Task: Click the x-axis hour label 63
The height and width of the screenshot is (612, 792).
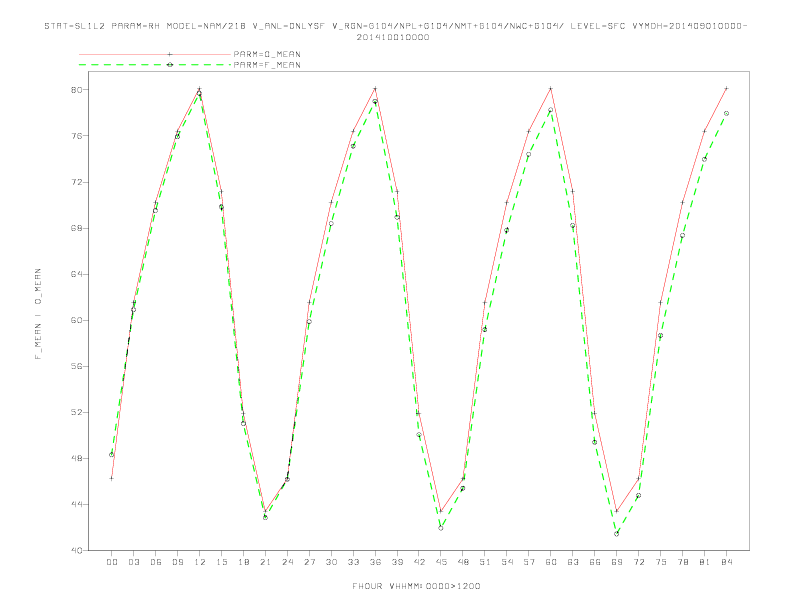Action: tap(573, 562)
